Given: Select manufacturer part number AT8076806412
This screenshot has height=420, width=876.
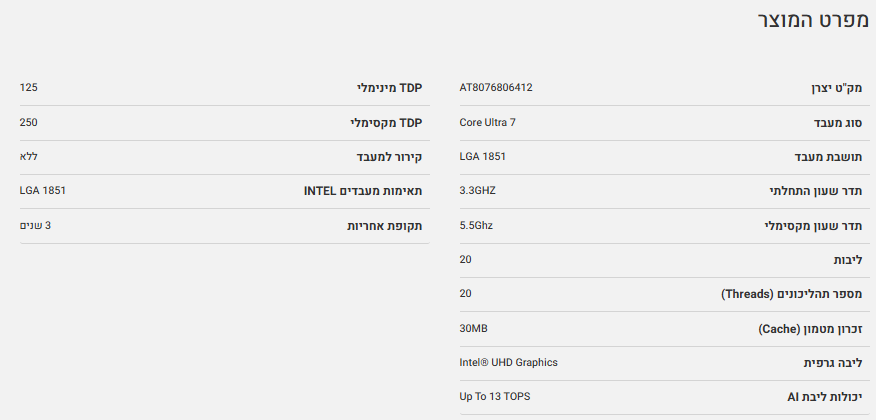Looking at the screenshot, I should click(496, 88).
